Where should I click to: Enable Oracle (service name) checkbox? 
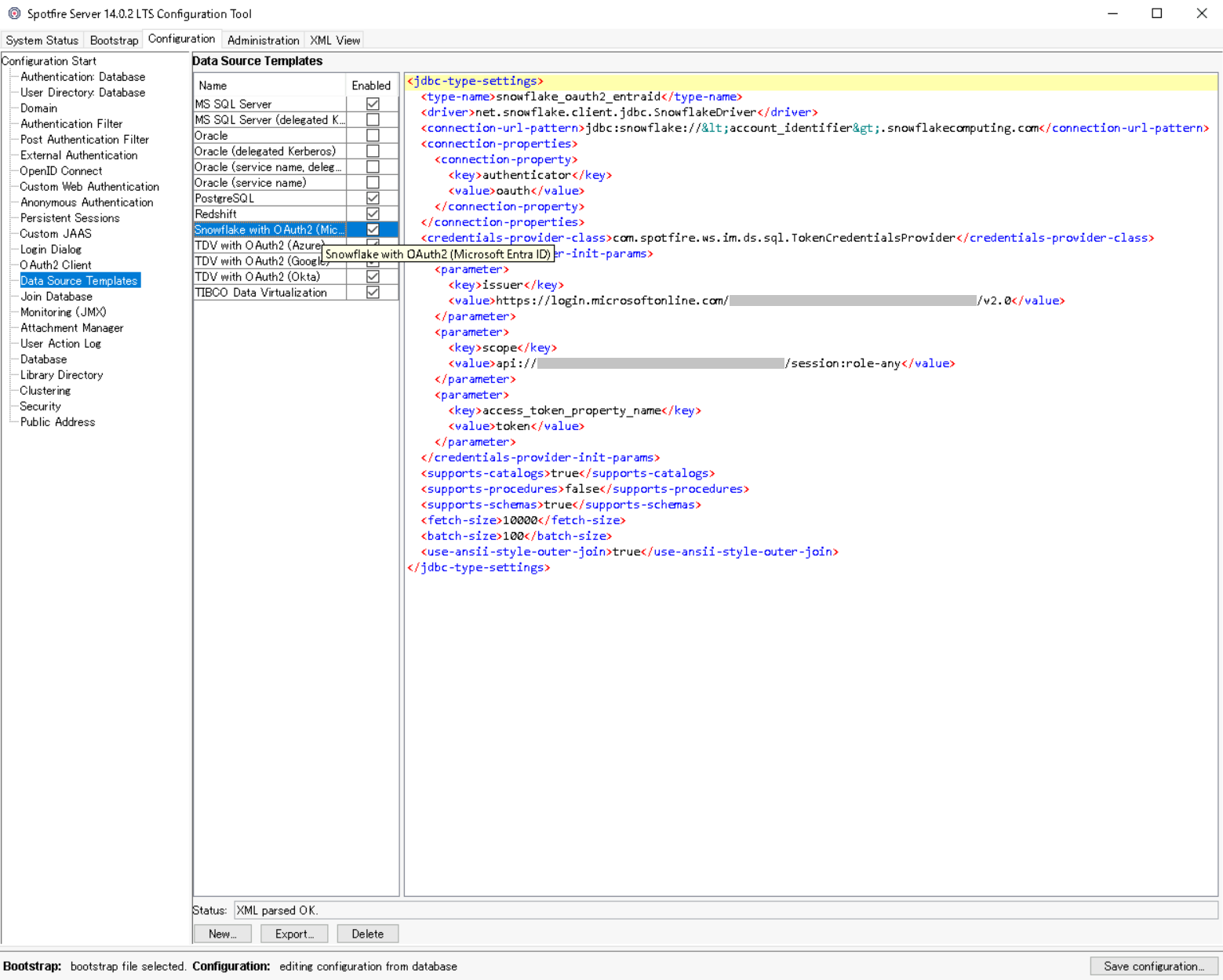pyautogui.click(x=373, y=182)
